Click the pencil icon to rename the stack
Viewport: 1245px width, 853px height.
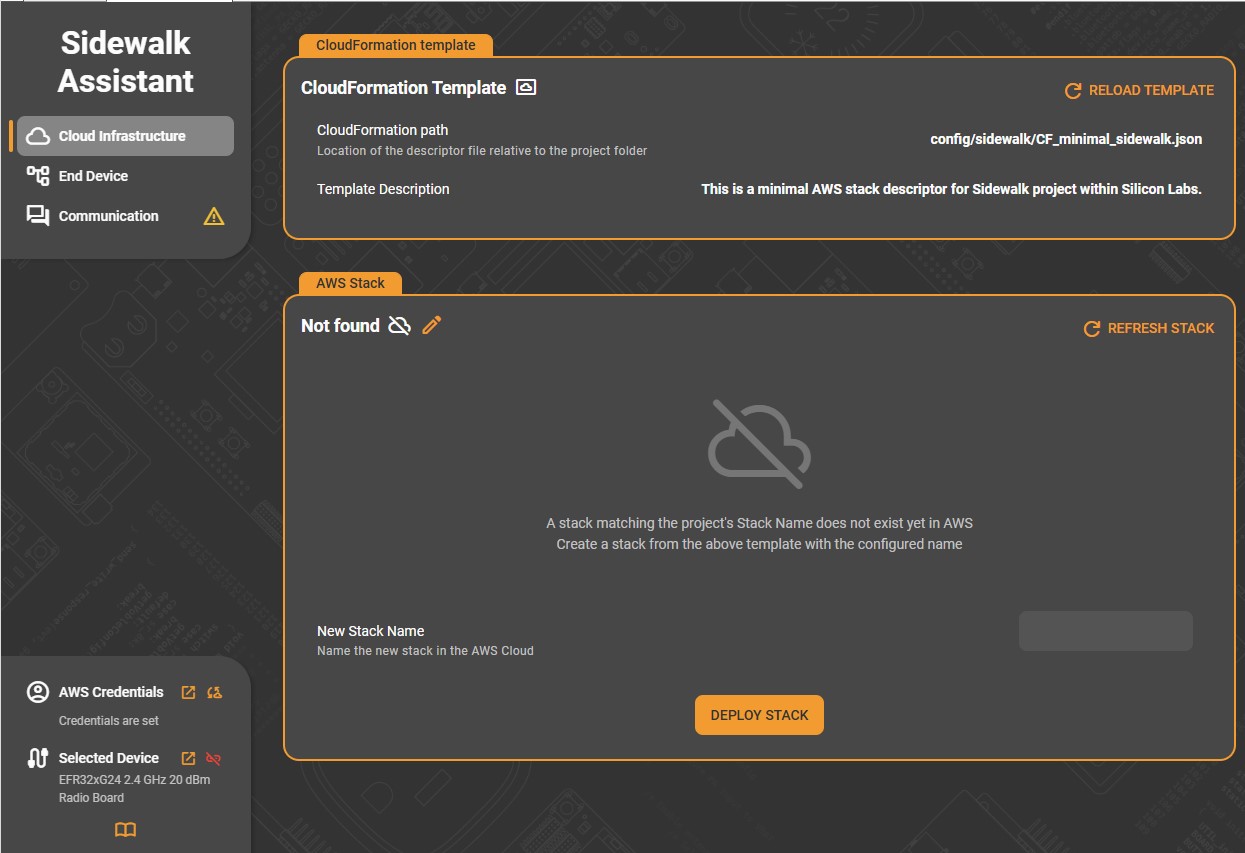click(x=431, y=325)
